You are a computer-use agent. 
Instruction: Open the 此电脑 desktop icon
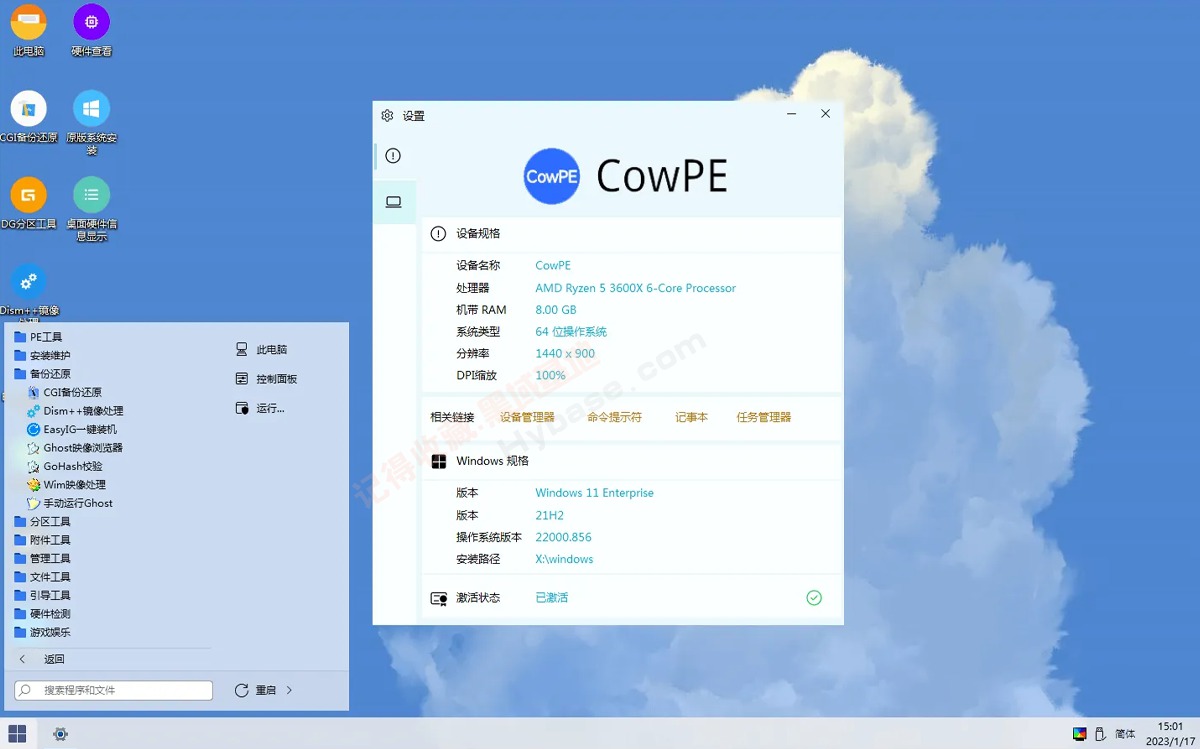[x=28, y=31]
